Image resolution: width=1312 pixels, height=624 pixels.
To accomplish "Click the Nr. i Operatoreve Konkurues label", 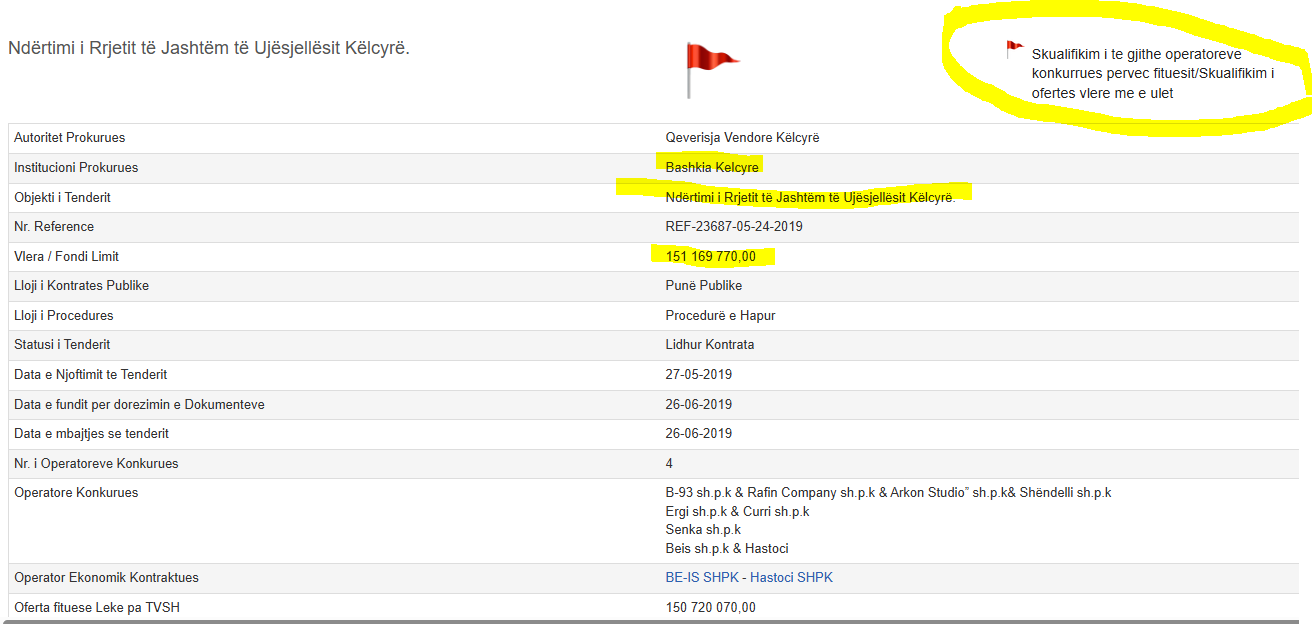I will pos(96,464).
